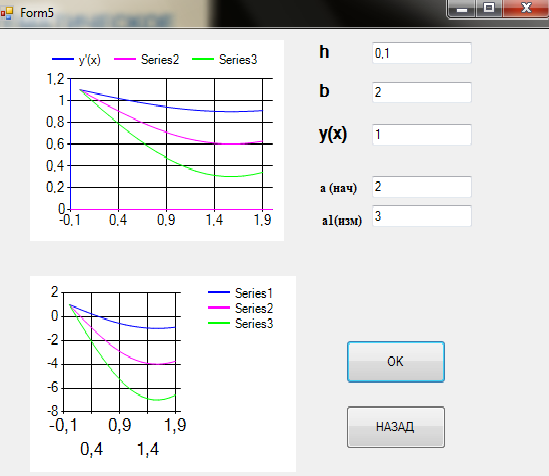549x476 pixels.
Task: Click the Series3 legend entry in top chart
Action: (225, 60)
